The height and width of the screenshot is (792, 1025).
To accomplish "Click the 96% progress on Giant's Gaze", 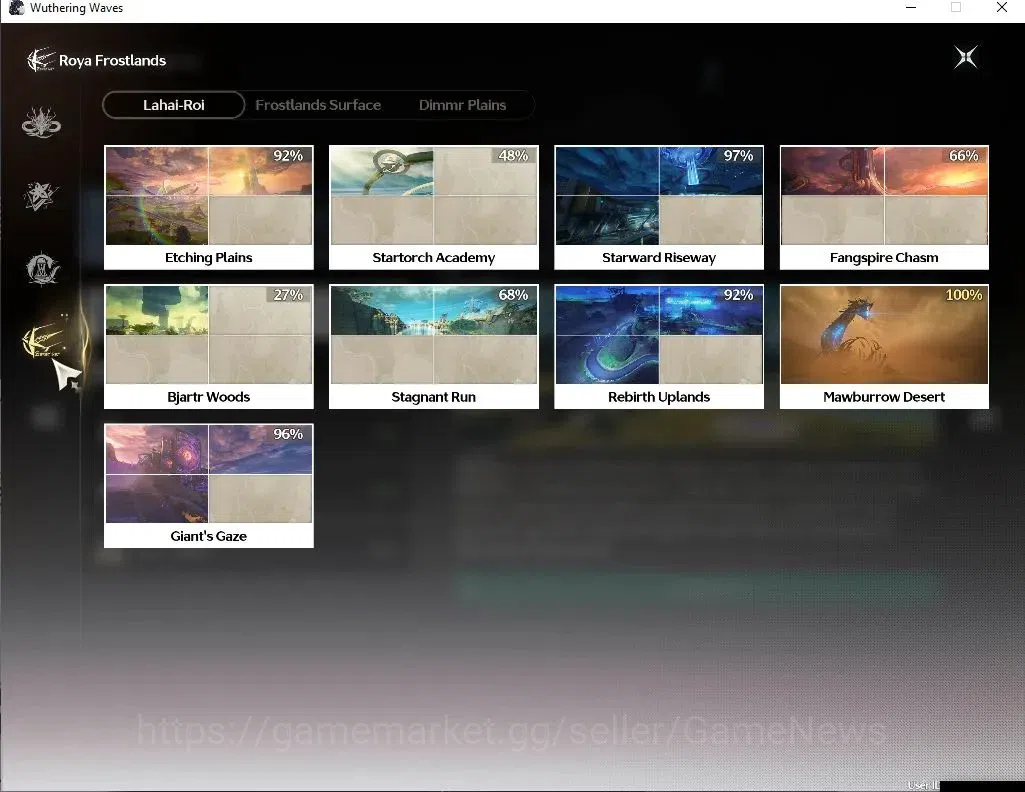I will point(288,434).
